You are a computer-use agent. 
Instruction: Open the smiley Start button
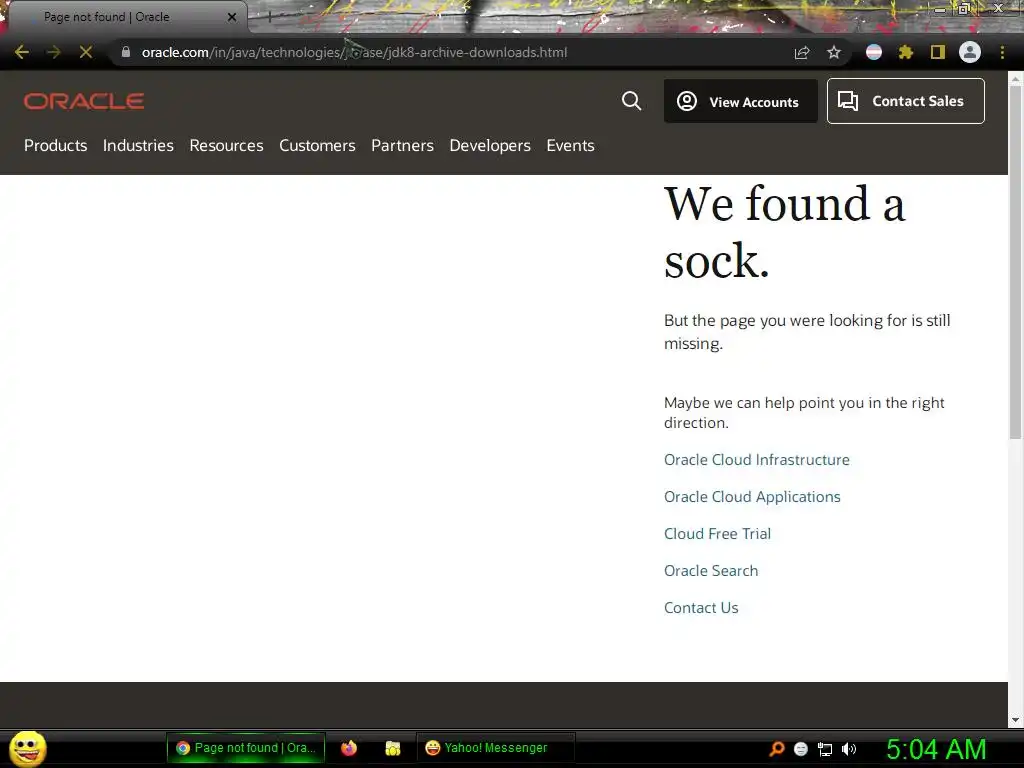coord(27,748)
